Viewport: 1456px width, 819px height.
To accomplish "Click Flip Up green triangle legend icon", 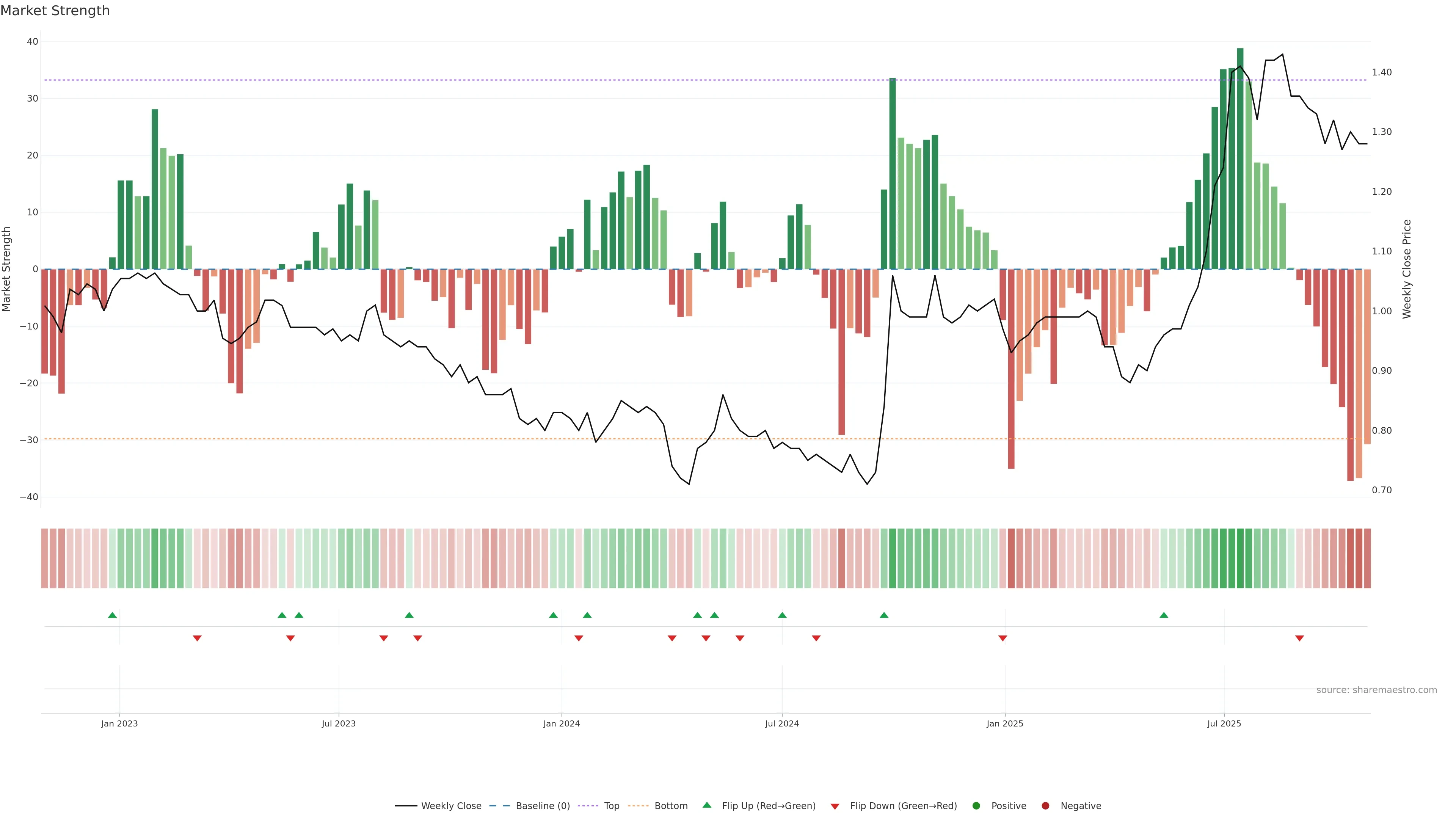I will click(x=706, y=805).
